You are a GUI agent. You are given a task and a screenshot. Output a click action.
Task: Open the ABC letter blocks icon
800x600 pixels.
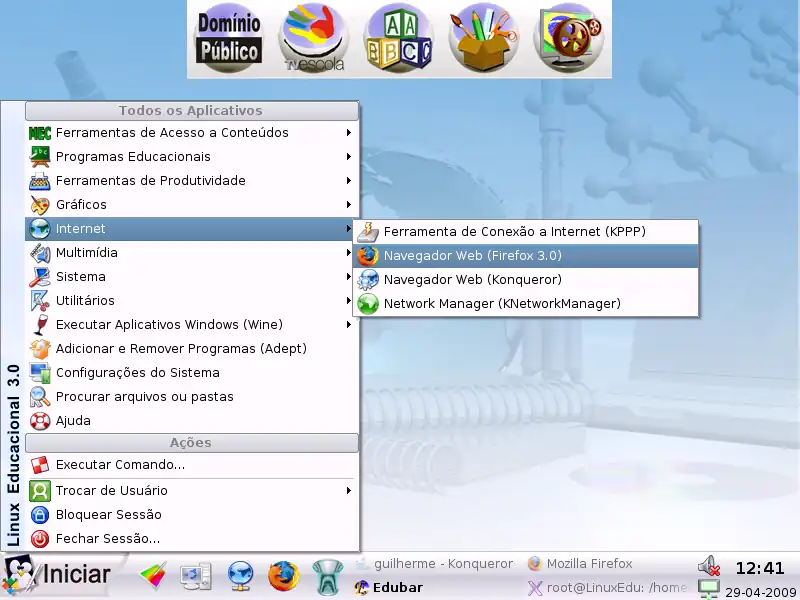point(398,39)
